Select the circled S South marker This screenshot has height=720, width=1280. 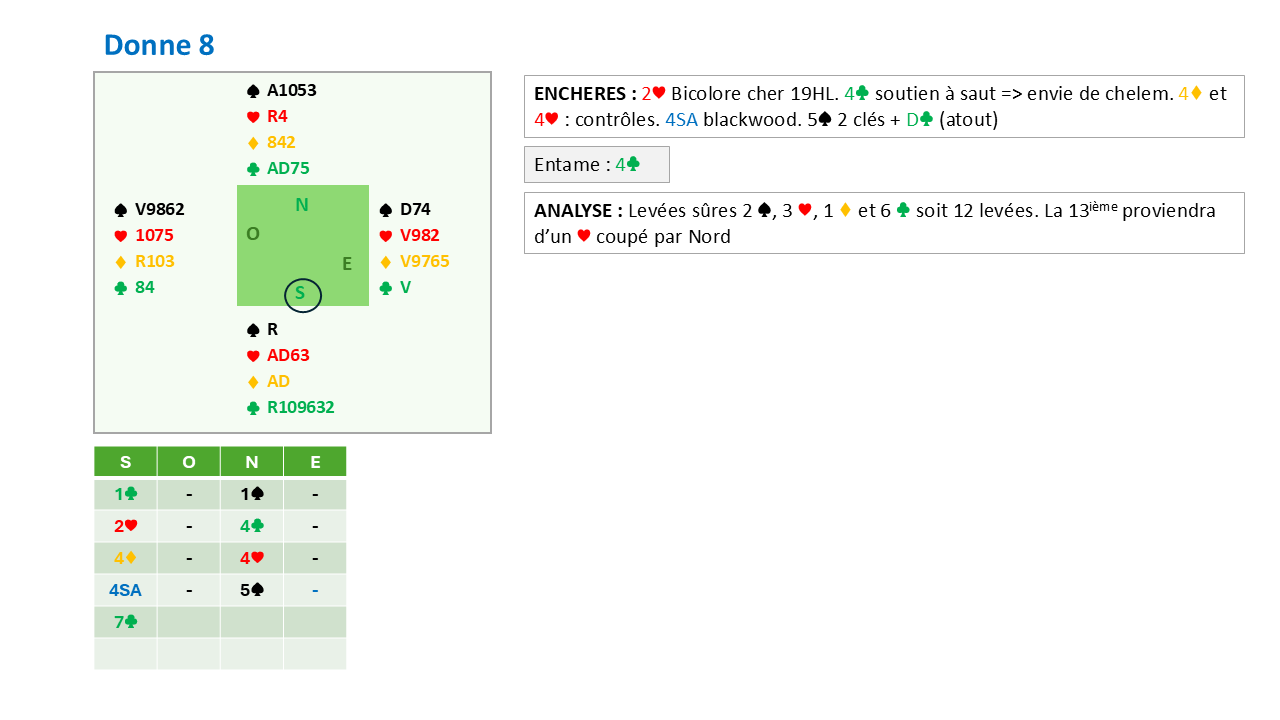(302, 294)
